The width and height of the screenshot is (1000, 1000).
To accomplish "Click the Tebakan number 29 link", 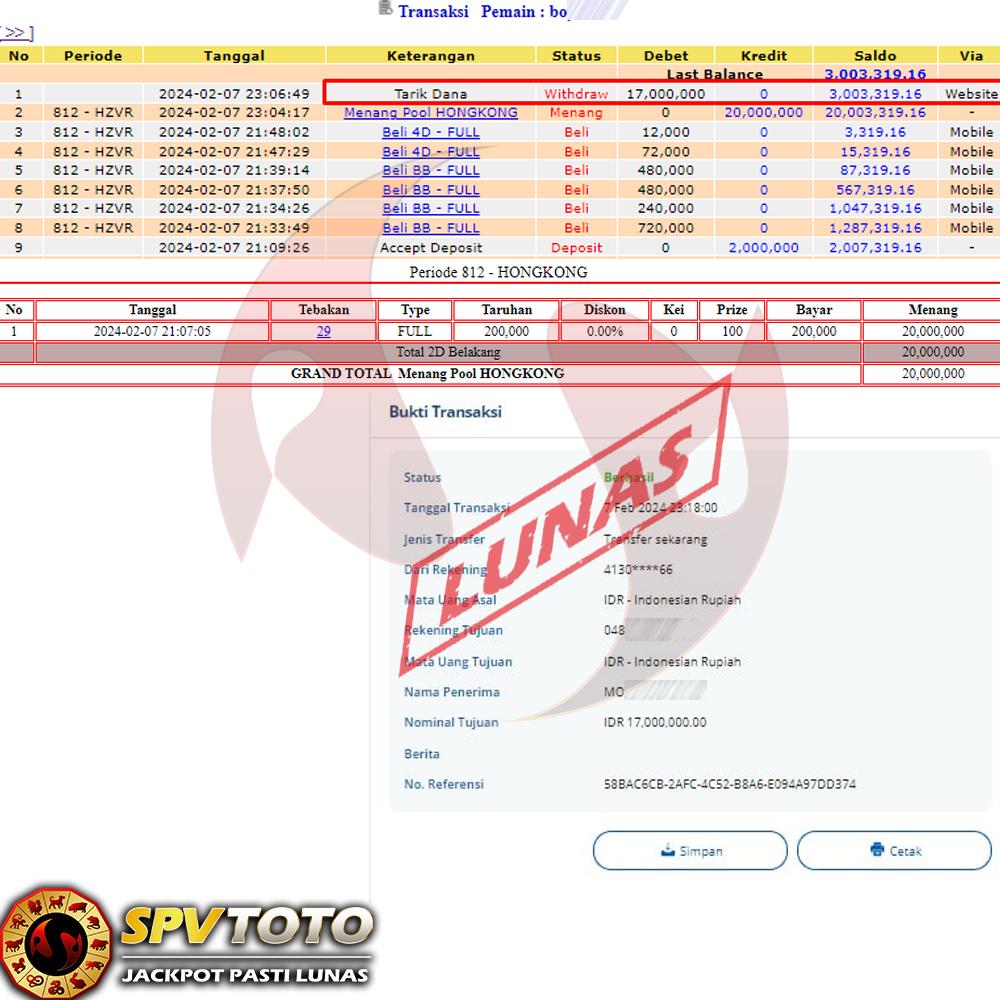I will click(324, 332).
